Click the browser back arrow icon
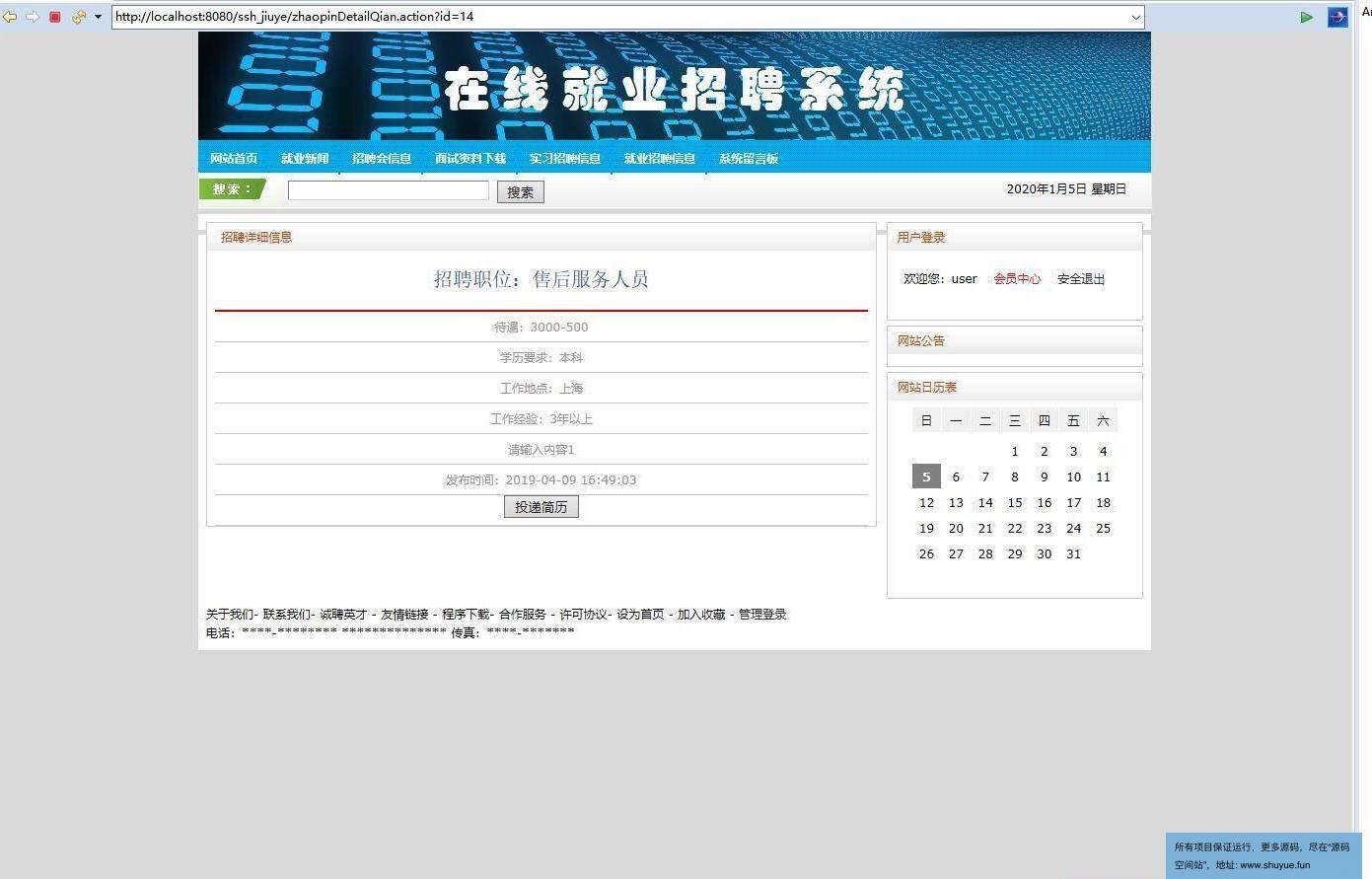 tap(10, 17)
